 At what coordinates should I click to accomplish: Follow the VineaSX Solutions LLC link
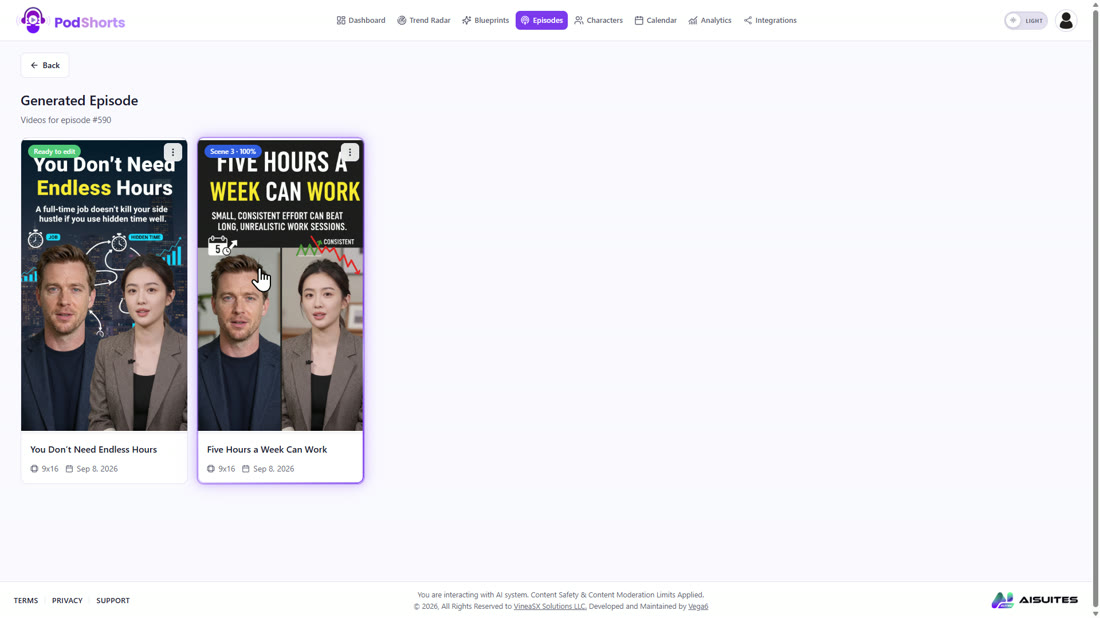point(550,607)
